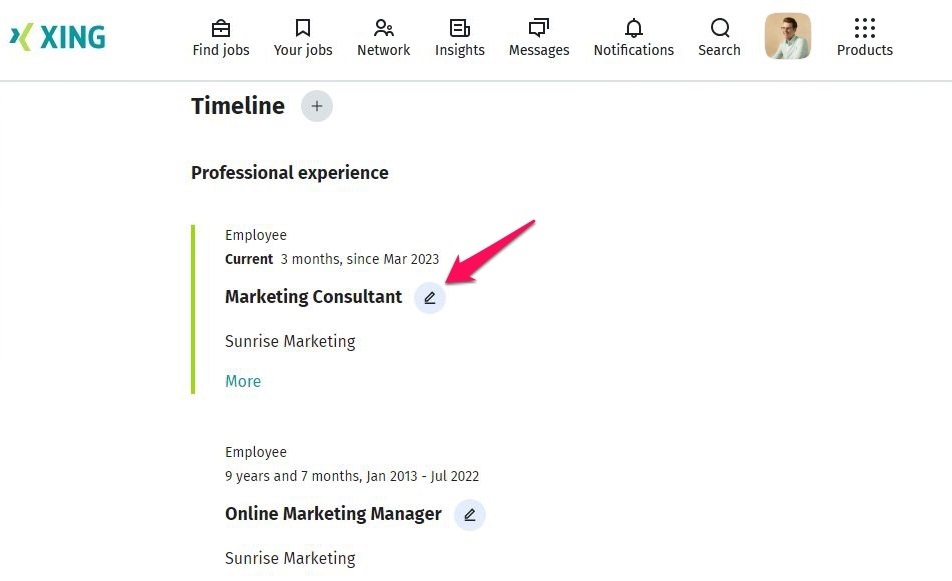Open the Network people icon
952x581 pixels.
point(383,28)
